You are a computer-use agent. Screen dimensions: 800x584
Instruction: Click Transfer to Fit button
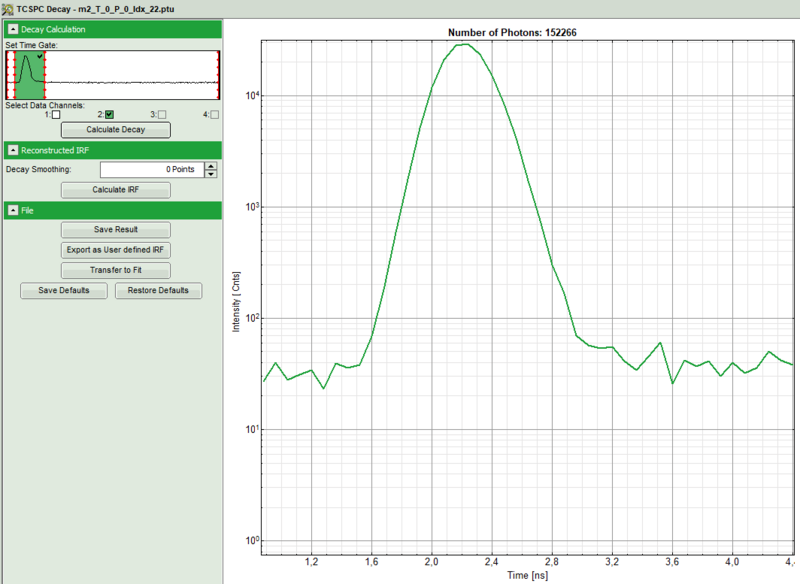(x=116, y=270)
